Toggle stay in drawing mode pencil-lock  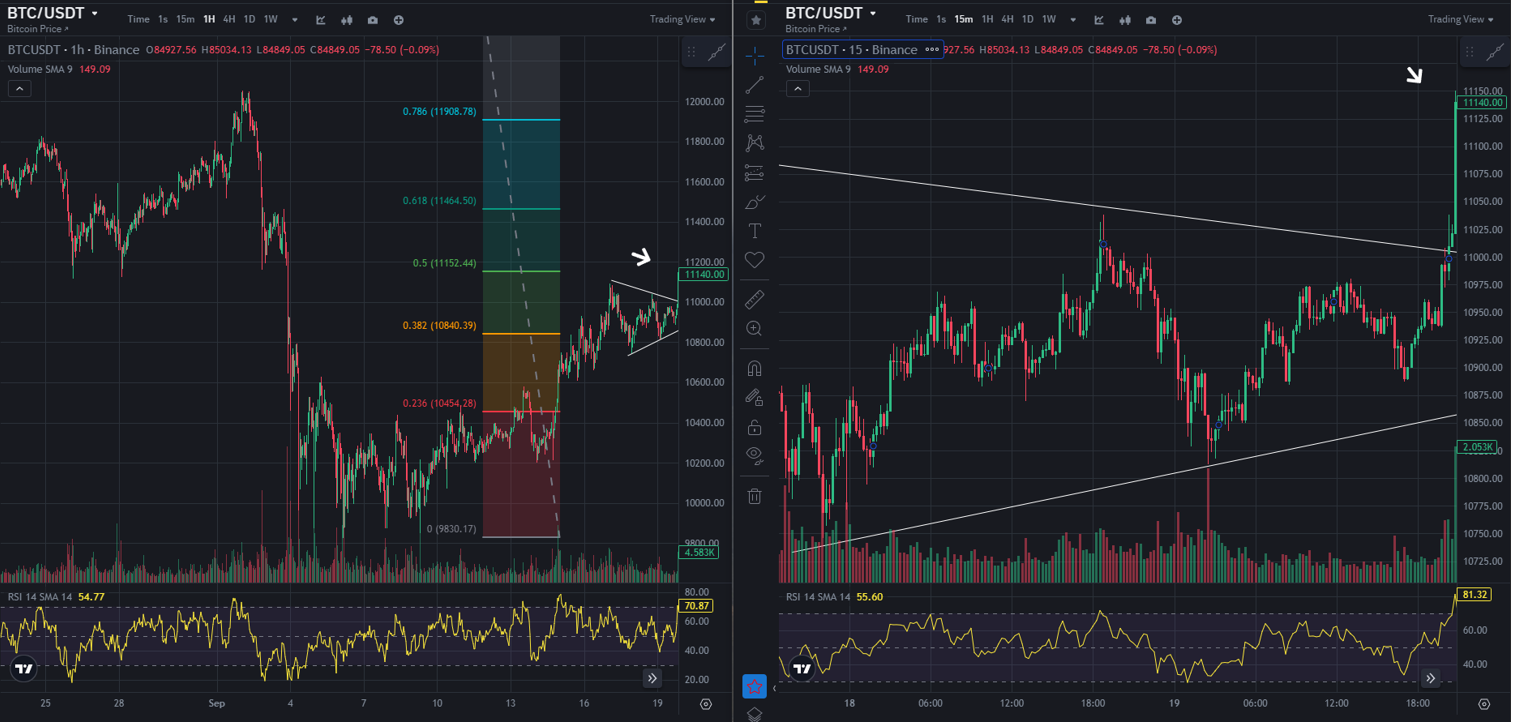pyautogui.click(x=755, y=397)
